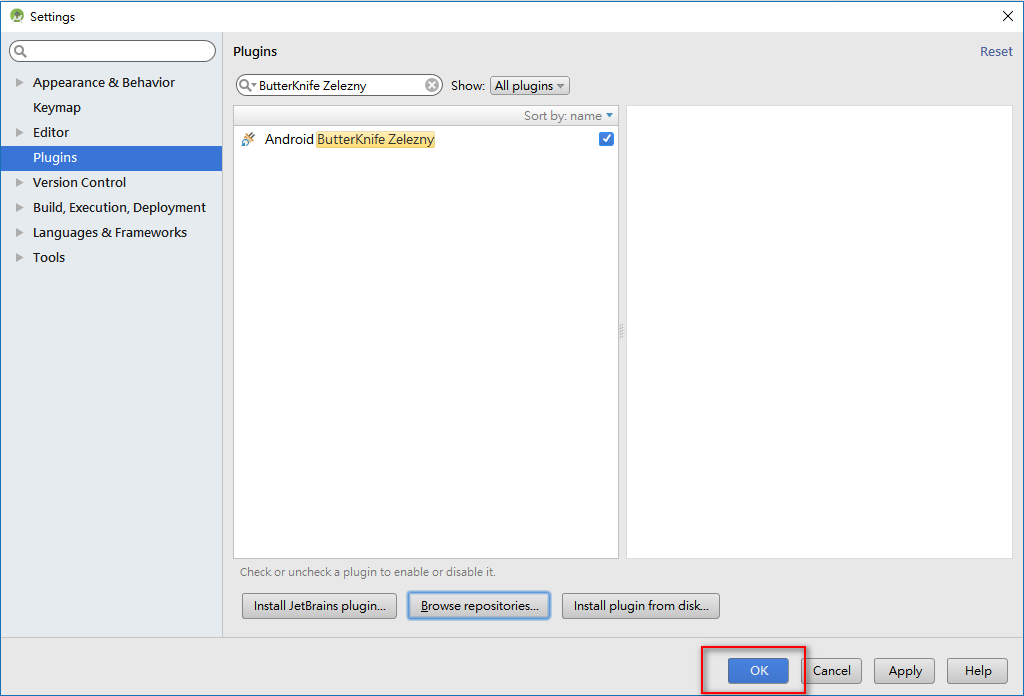Click the Install JetBrains plugin button
This screenshot has width=1024, height=696.
coord(319,606)
